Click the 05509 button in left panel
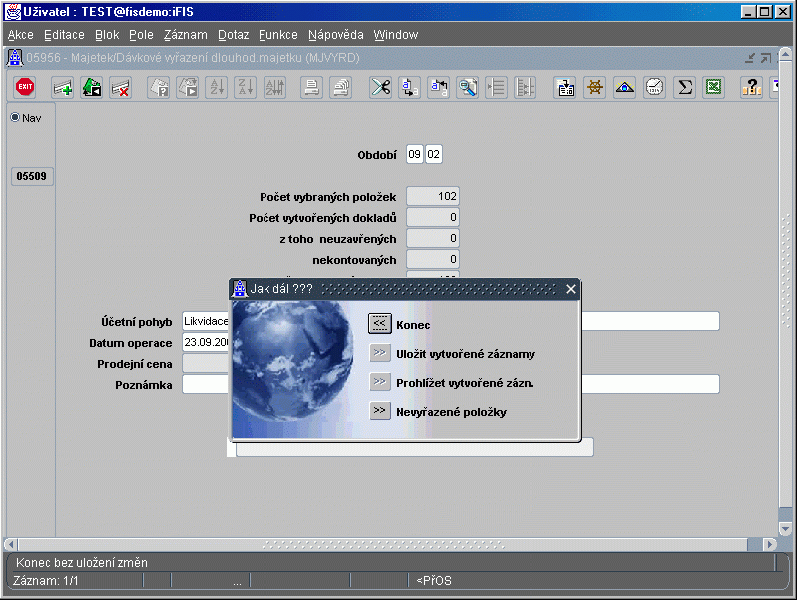 click(x=33, y=177)
